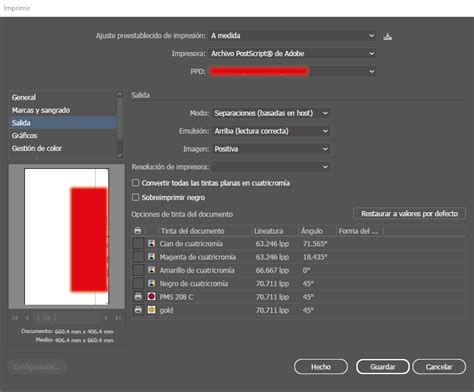Toggle printing for Amarillo de cuatricromía ink
Viewport: 474px width, 392px height.
tap(138, 270)
